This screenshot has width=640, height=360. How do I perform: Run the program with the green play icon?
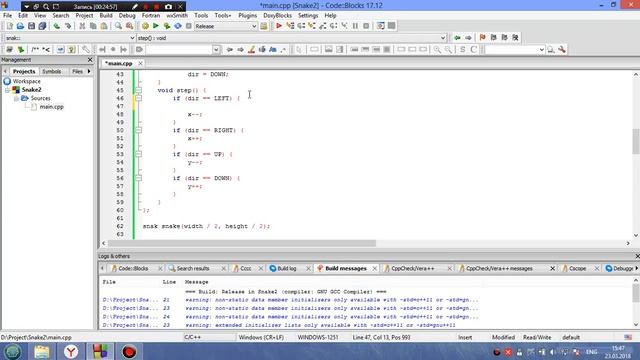[156, 26]
